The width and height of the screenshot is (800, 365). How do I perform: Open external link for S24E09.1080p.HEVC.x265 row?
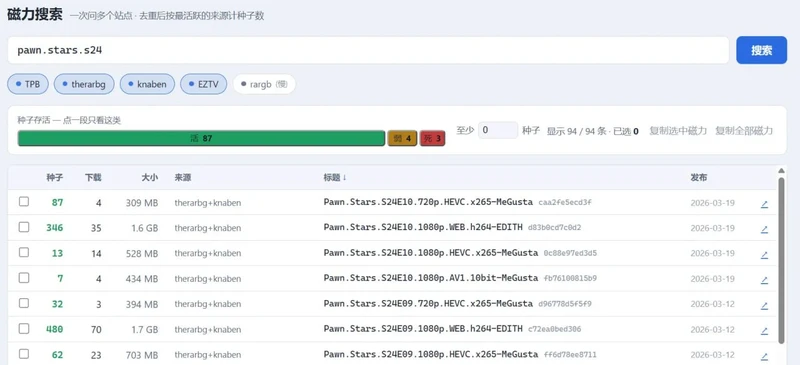coord(764,356)
